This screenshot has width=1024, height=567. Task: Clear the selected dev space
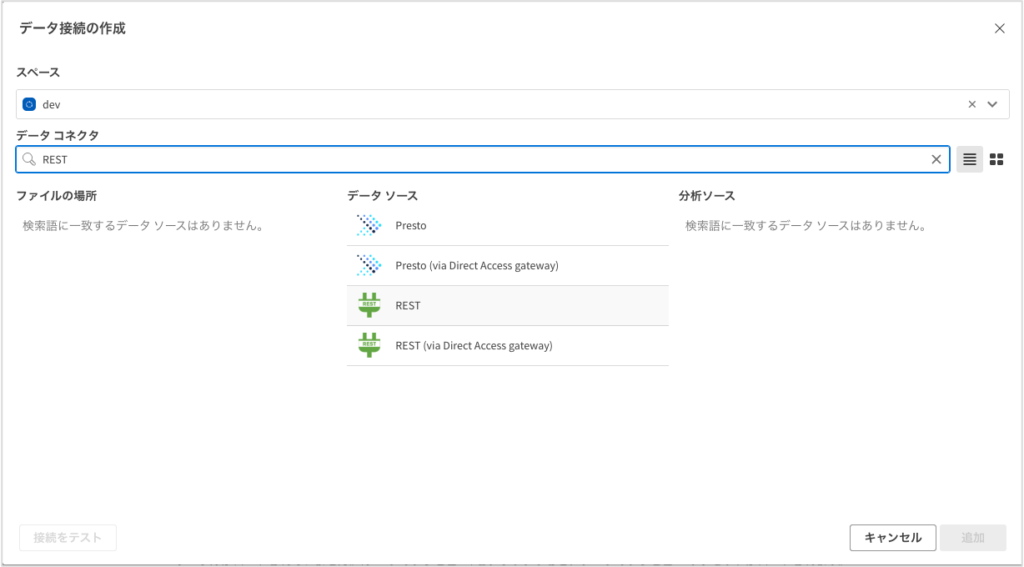pos(972,104)
